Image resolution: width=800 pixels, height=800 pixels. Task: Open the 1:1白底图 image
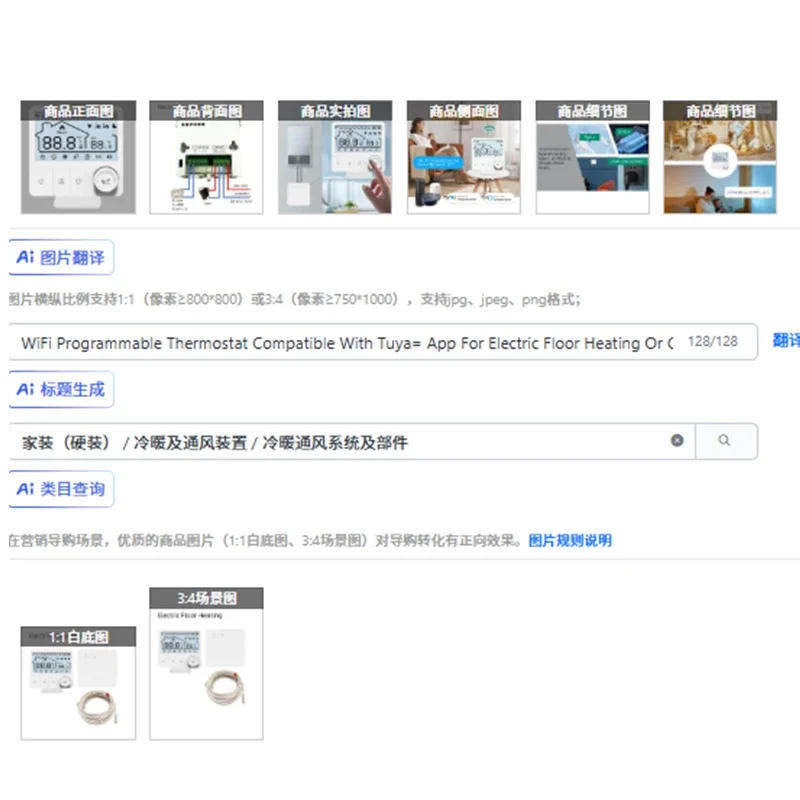(79, 683)
